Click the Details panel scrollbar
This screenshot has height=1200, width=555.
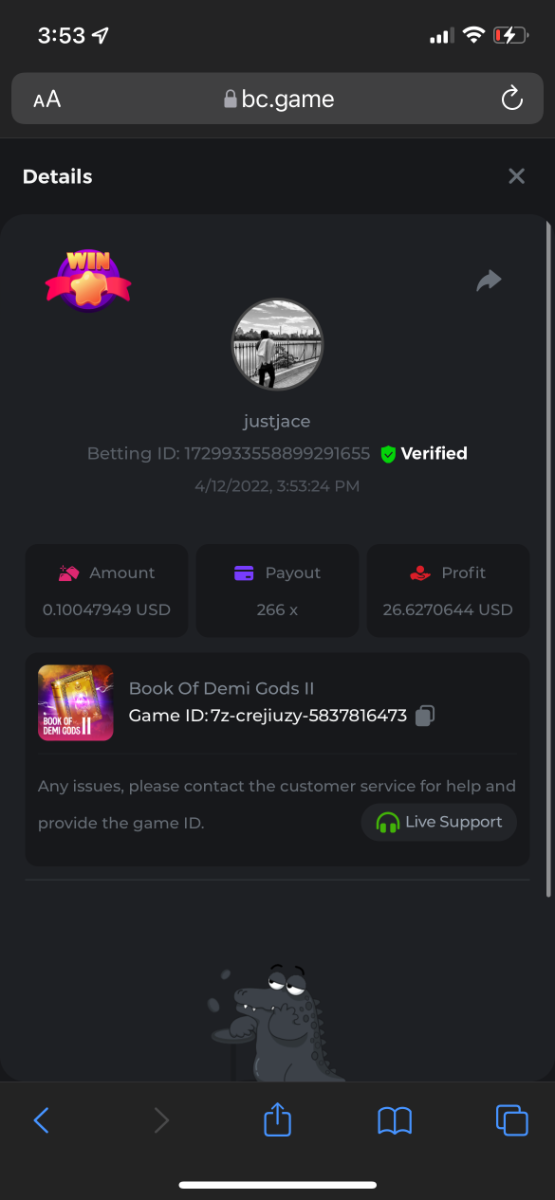[548, 560]
